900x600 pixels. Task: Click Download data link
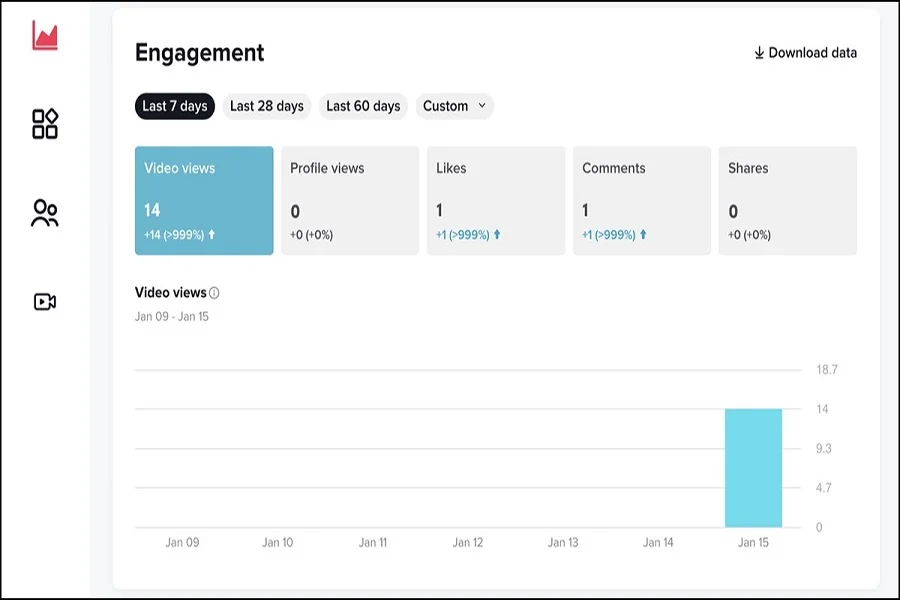pyautogui.click(x=805, y=53)
